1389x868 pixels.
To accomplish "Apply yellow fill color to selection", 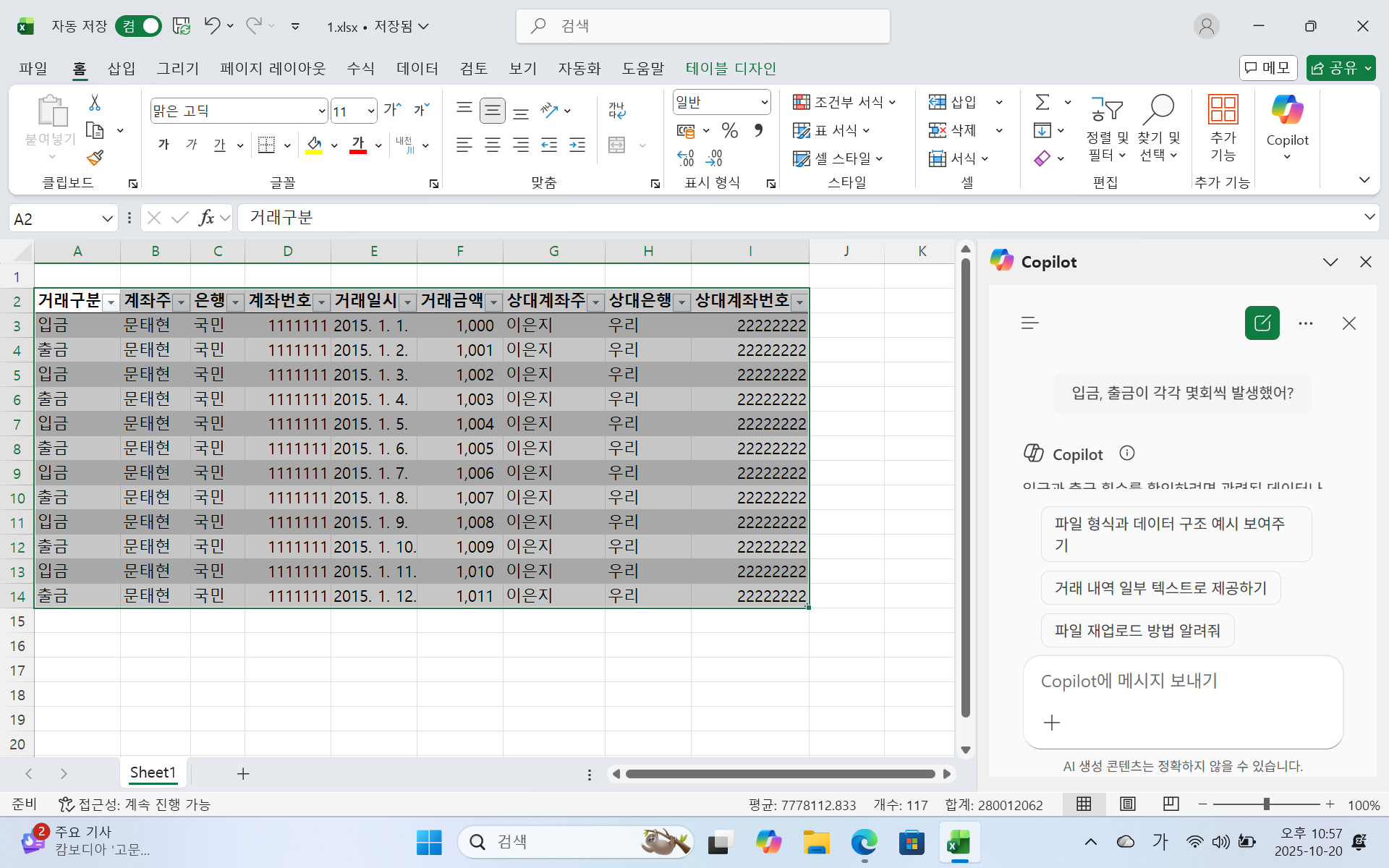I will coord(313,145).
